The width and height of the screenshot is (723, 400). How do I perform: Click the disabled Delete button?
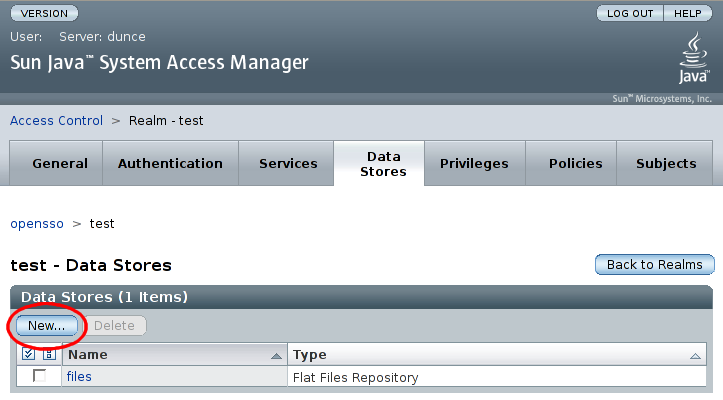pyautogui.click(x=114, y=326)
